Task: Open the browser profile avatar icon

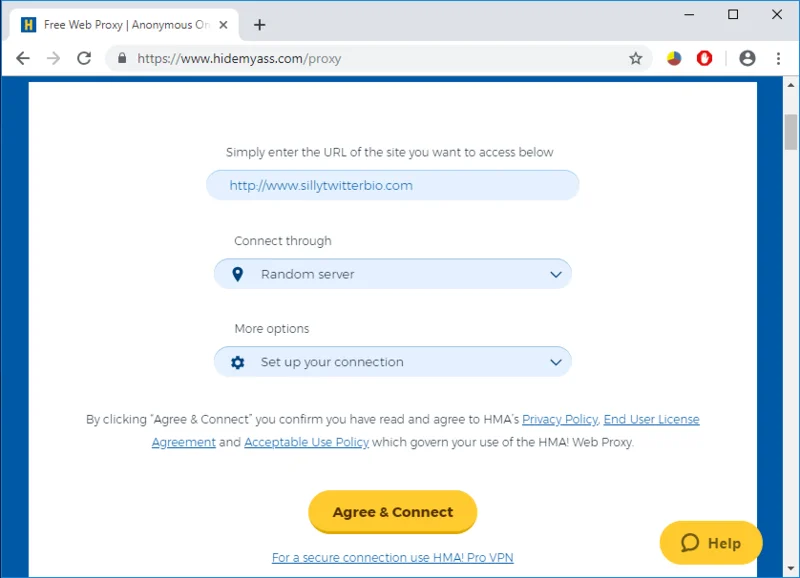Action: coord(747,58)
